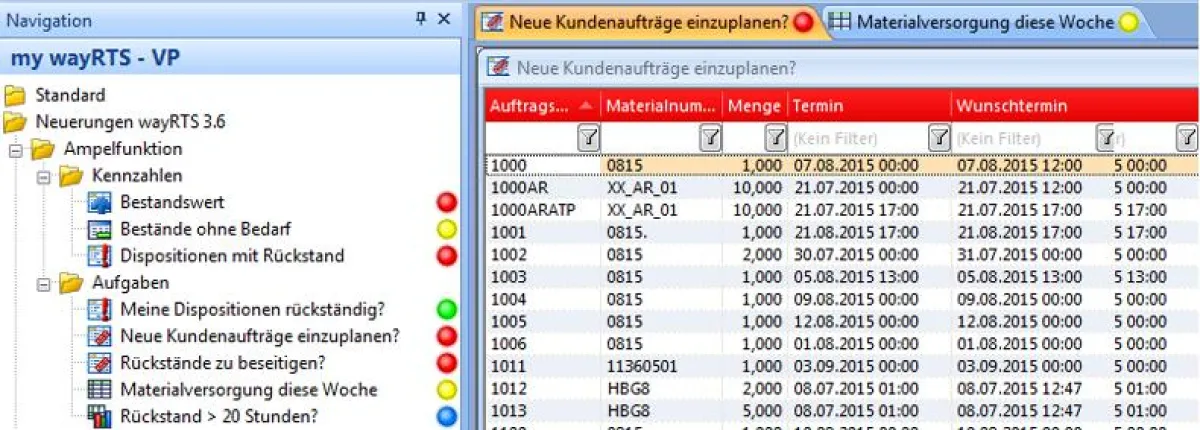Open Rückstände zu beseitigen task

(x=222, y=363)
